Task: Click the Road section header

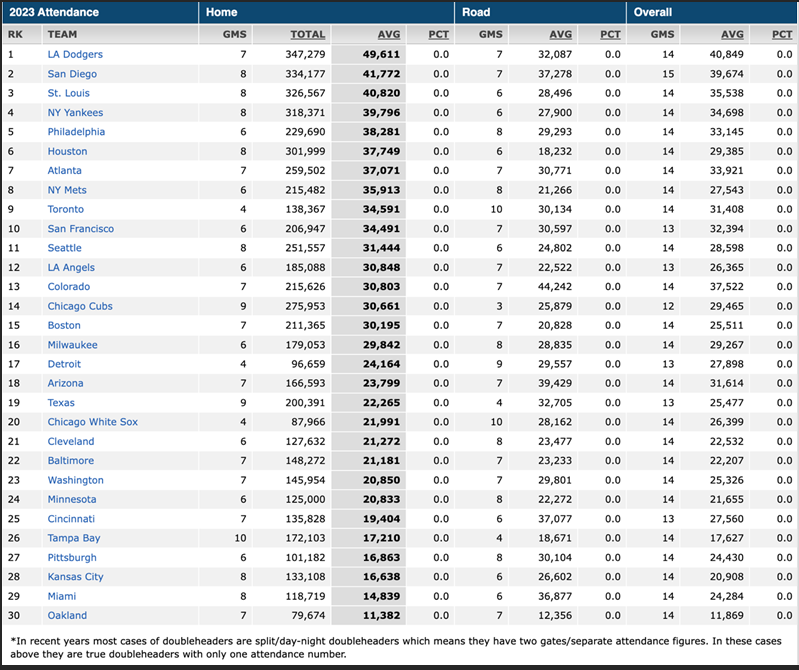Action: [x=476, y=12]
